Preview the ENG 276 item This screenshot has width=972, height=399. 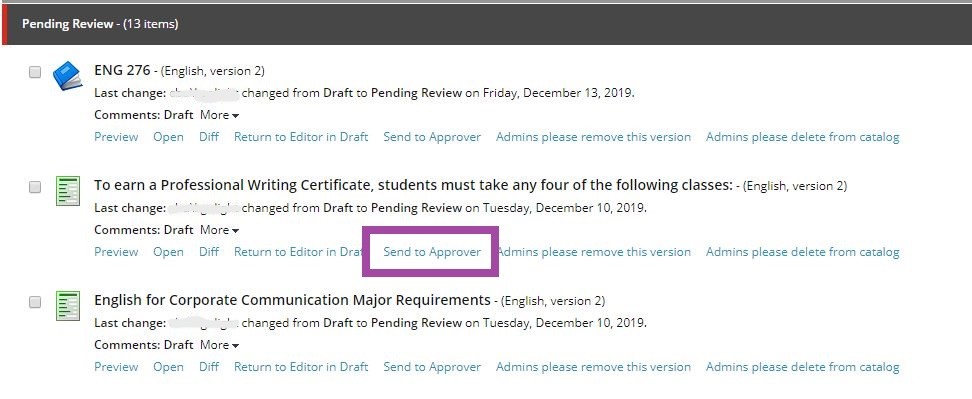click(x=116, y=137)
